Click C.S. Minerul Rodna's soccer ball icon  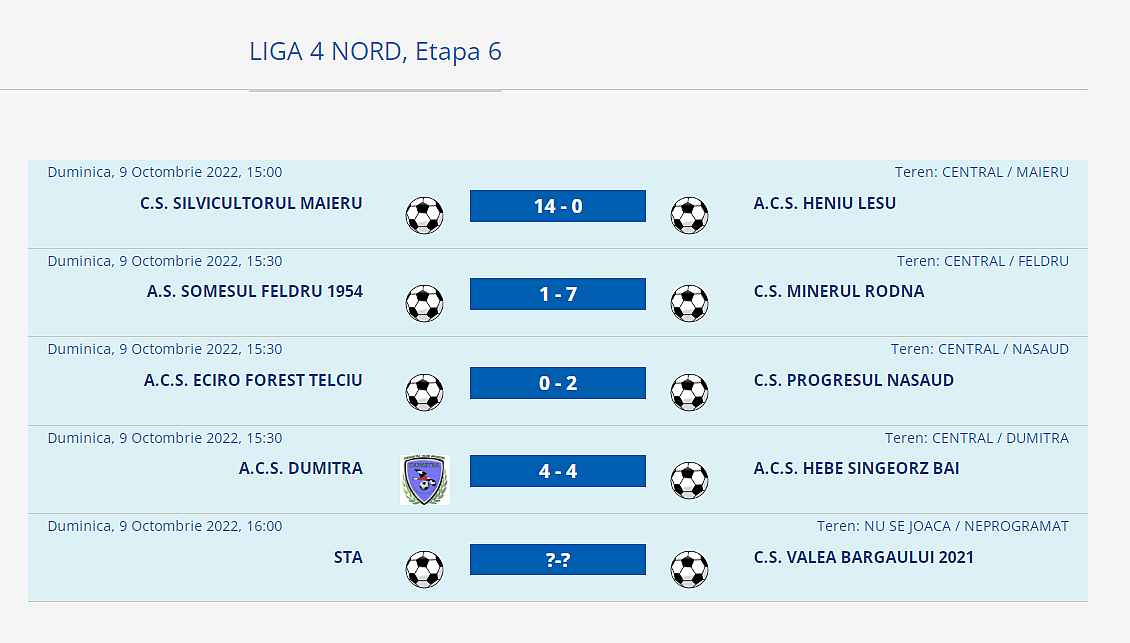(689, 303)
